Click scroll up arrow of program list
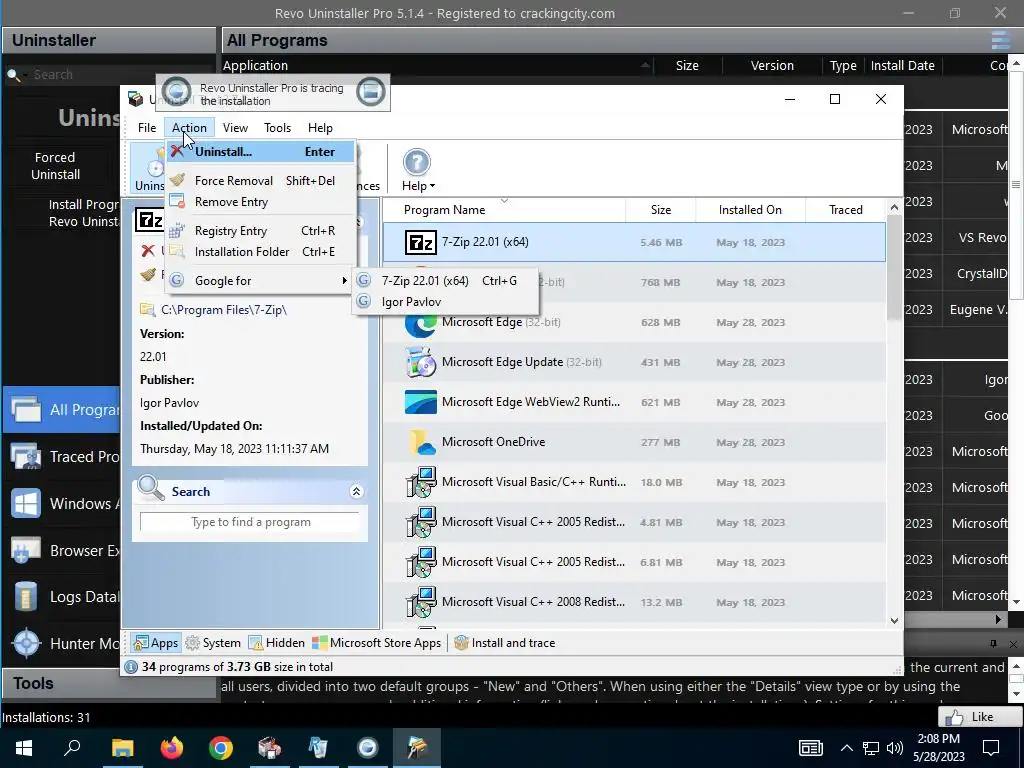Viewport: 1024px width, 768px height. click(894, 208)
